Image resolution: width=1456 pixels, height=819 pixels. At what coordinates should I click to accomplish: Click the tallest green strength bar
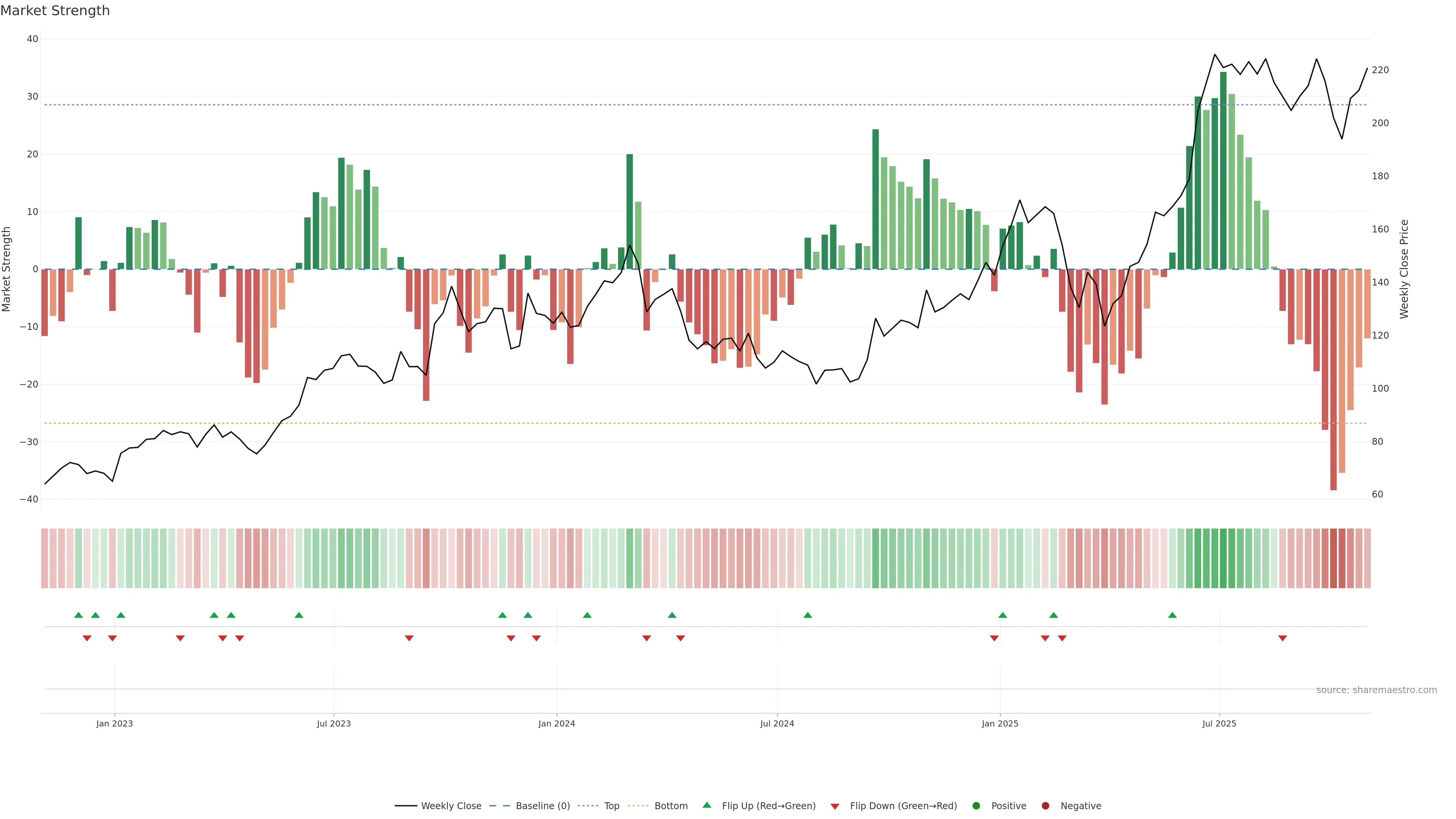coord(1223,169)
